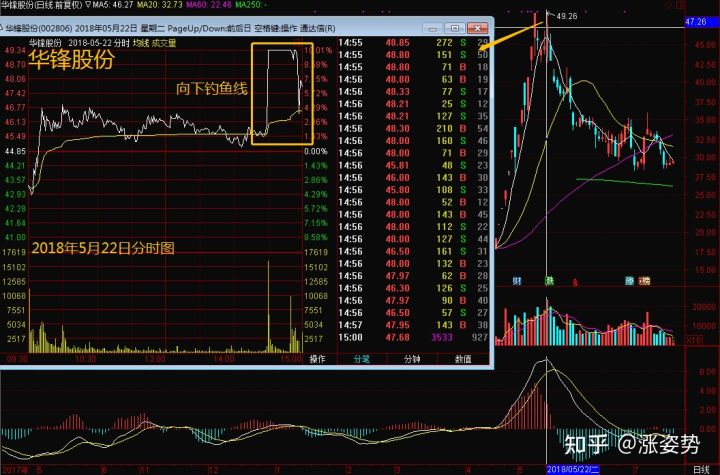
Task: Select tick row 14:56 46.30 126 S
Action: tap(413, 288)
